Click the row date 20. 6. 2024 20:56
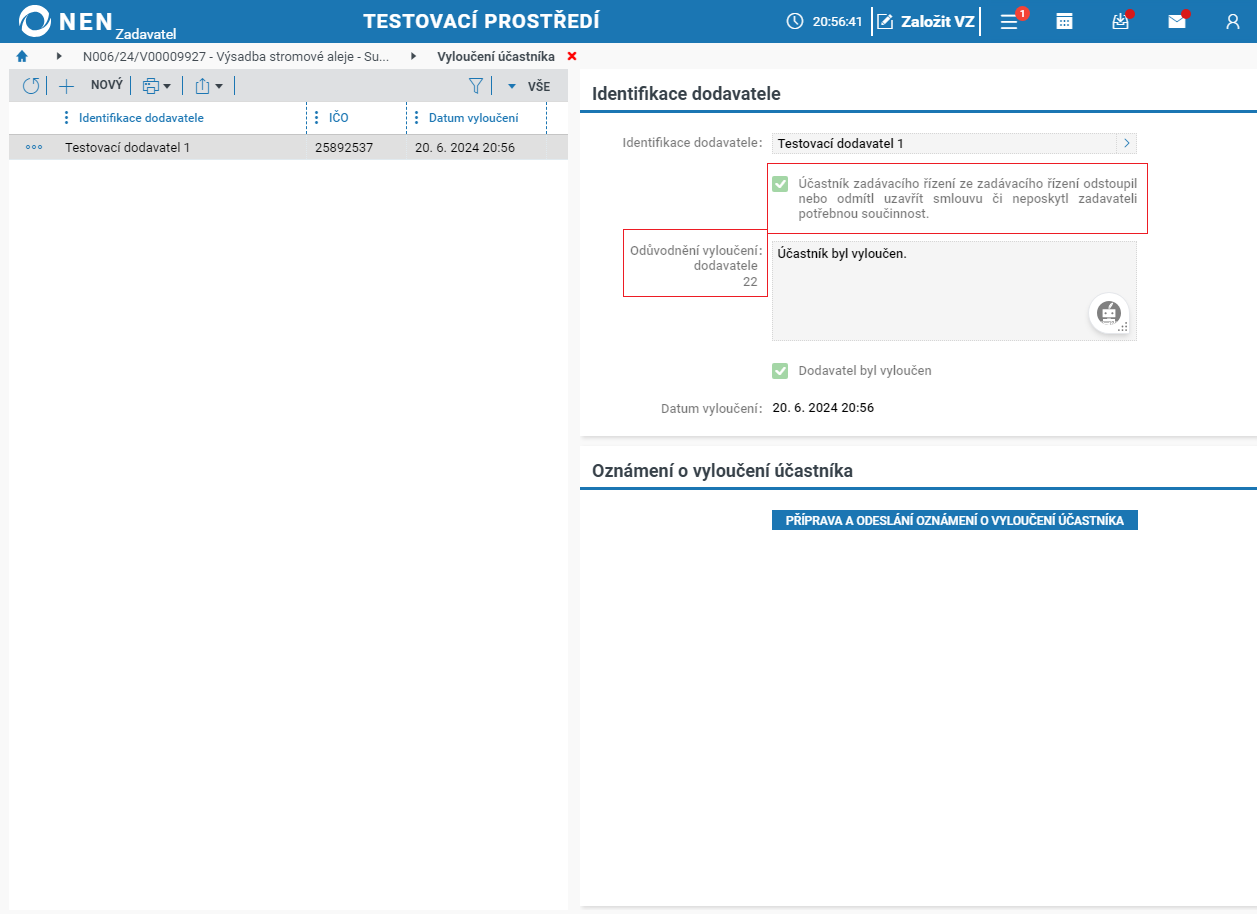This screenshot has width=1257, height=914. coord(465,147)
